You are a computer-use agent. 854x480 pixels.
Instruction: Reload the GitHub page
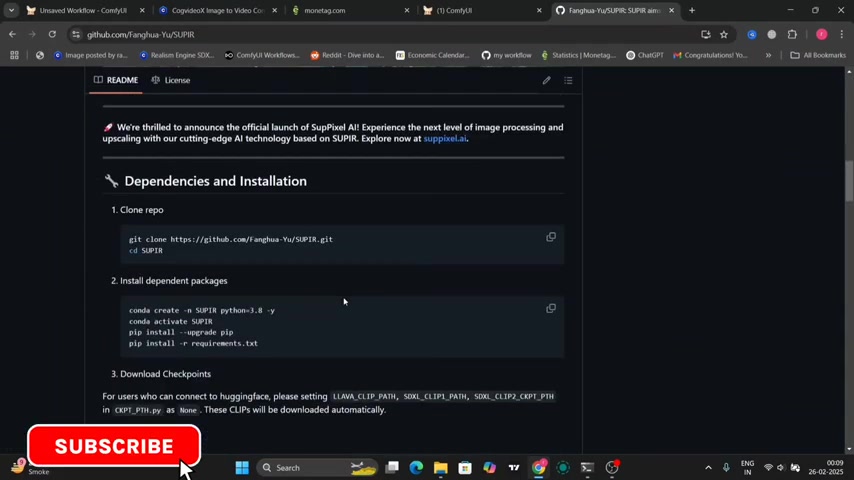pos(51,34)
